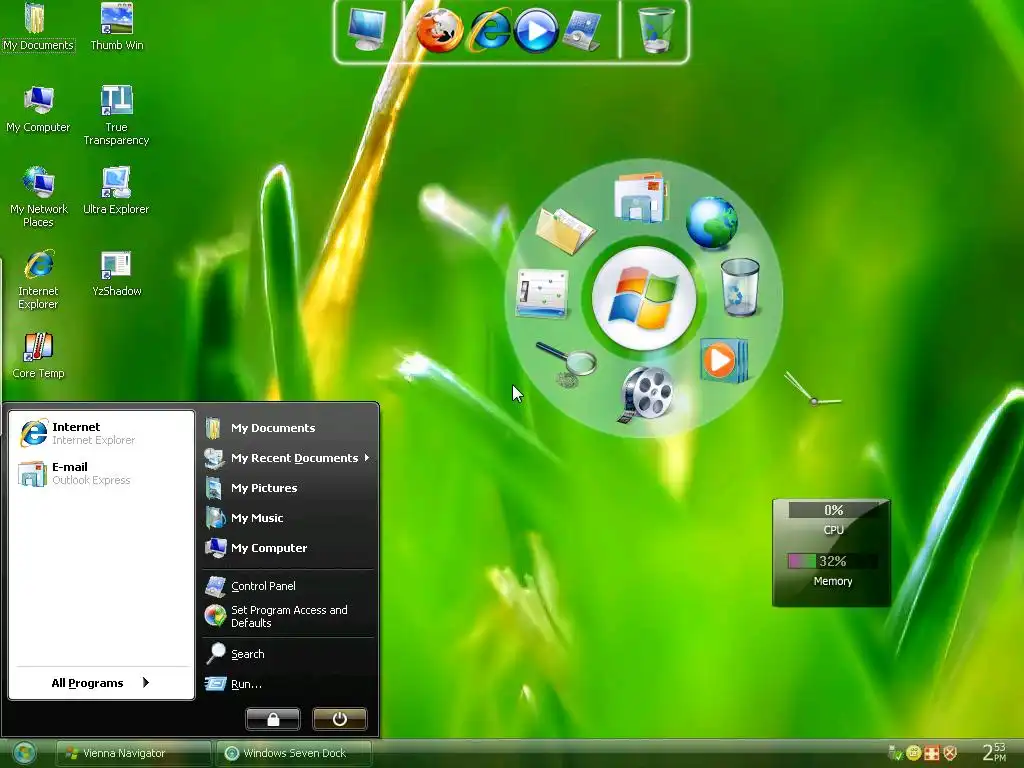Open film reel icon in circular navigator
The width and height of the screenshot is (1024, 768).
(646, 394)
